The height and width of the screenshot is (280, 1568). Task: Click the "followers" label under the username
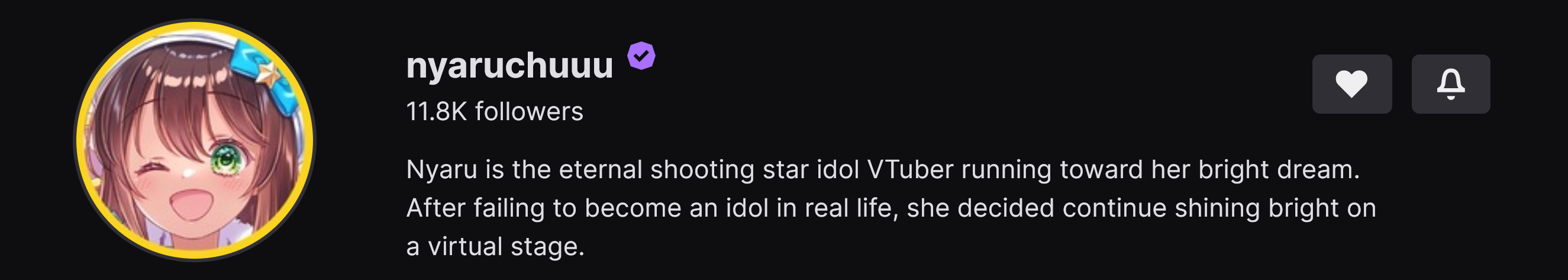pyautogui.click(x=528, y=111)
